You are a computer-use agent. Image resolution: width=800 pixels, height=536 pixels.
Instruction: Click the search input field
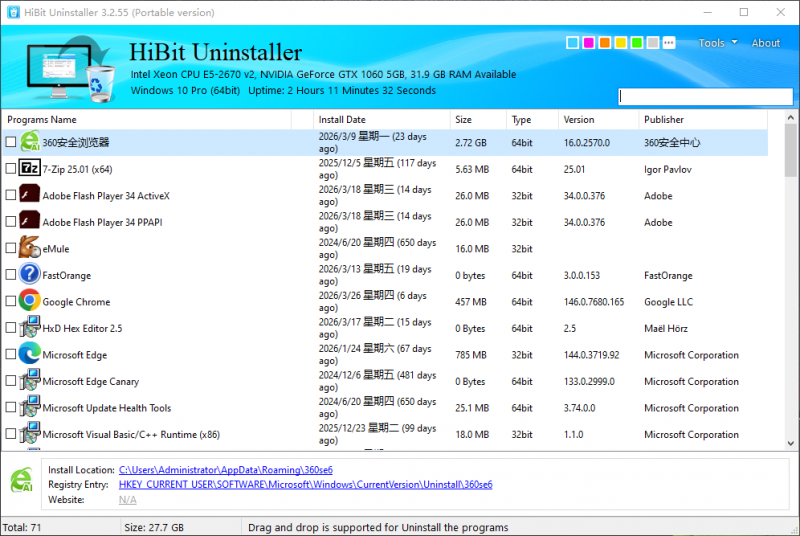(x=706, y=96)
